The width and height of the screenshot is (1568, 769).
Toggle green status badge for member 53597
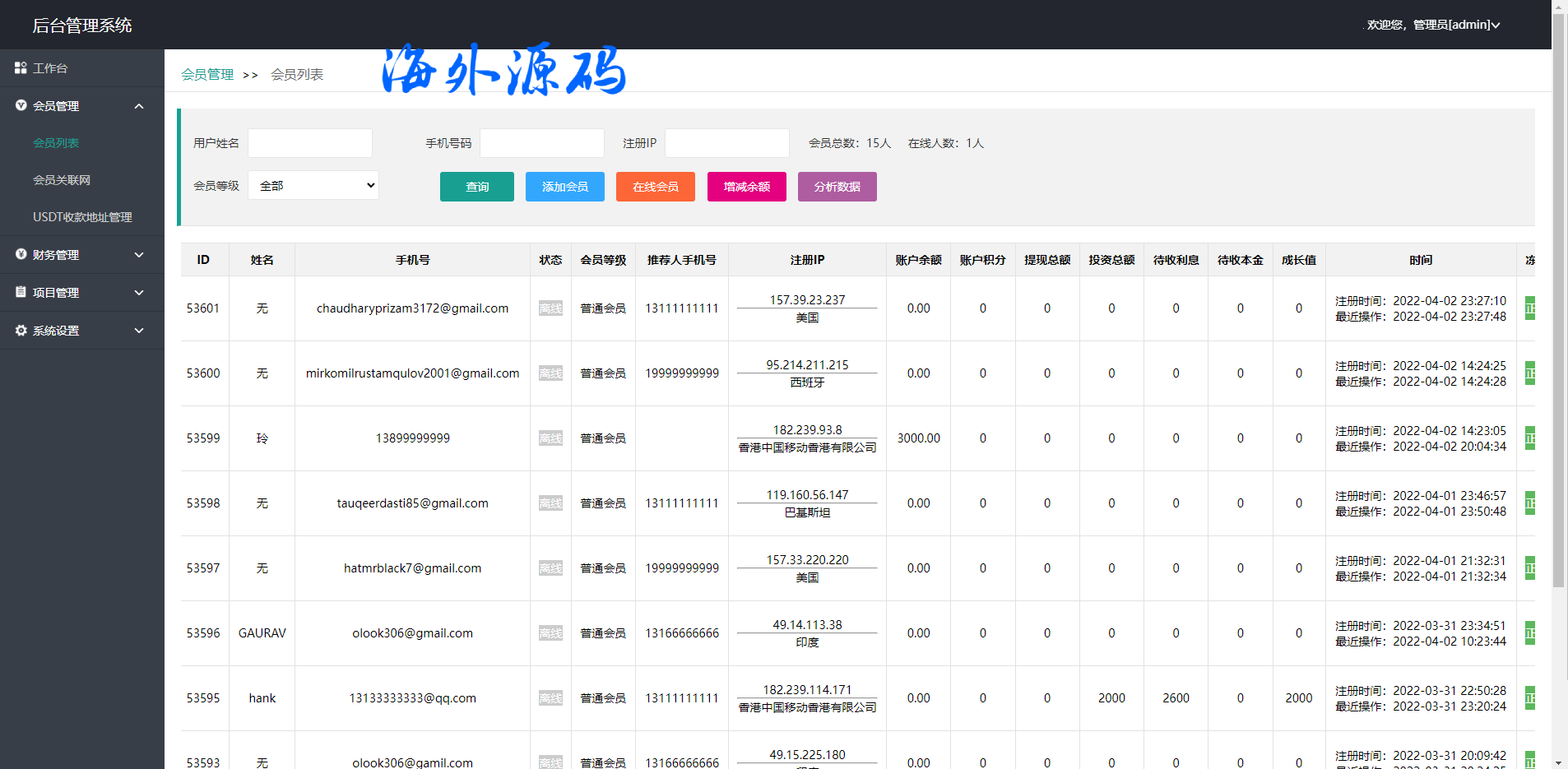pyautogui.click(x=1529, y=568)
